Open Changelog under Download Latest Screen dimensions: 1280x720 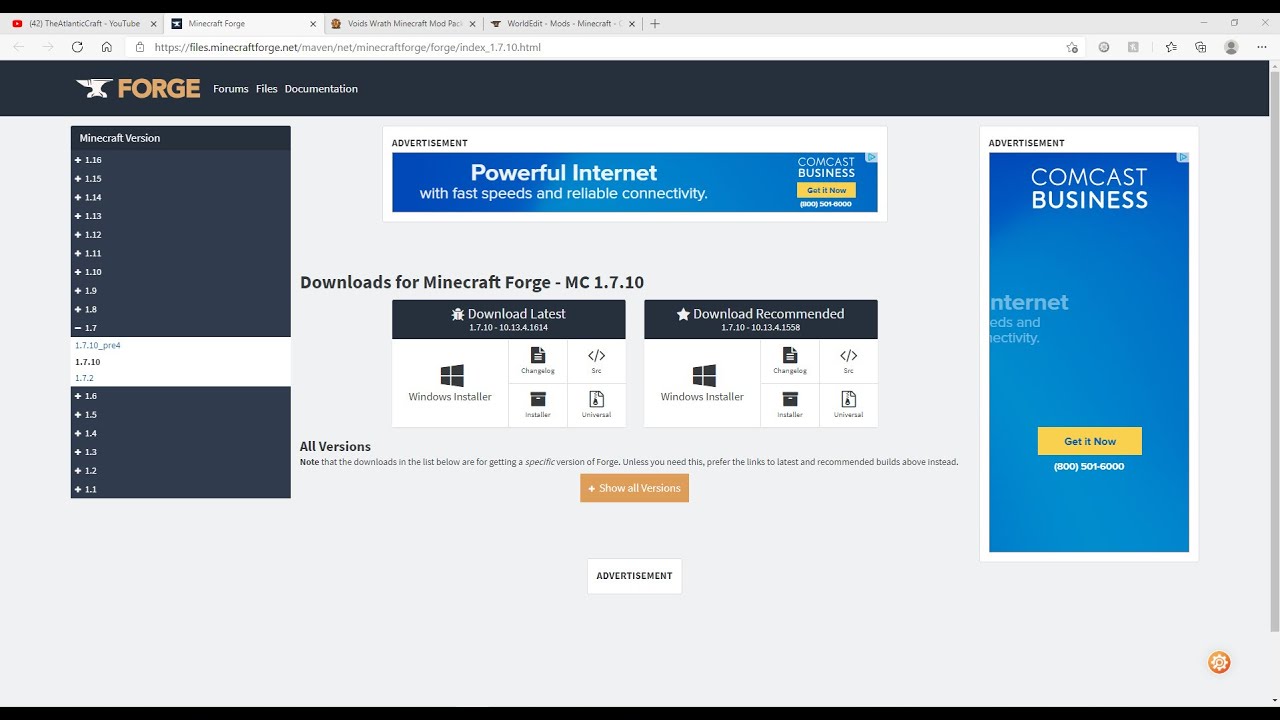coord(538,361)
